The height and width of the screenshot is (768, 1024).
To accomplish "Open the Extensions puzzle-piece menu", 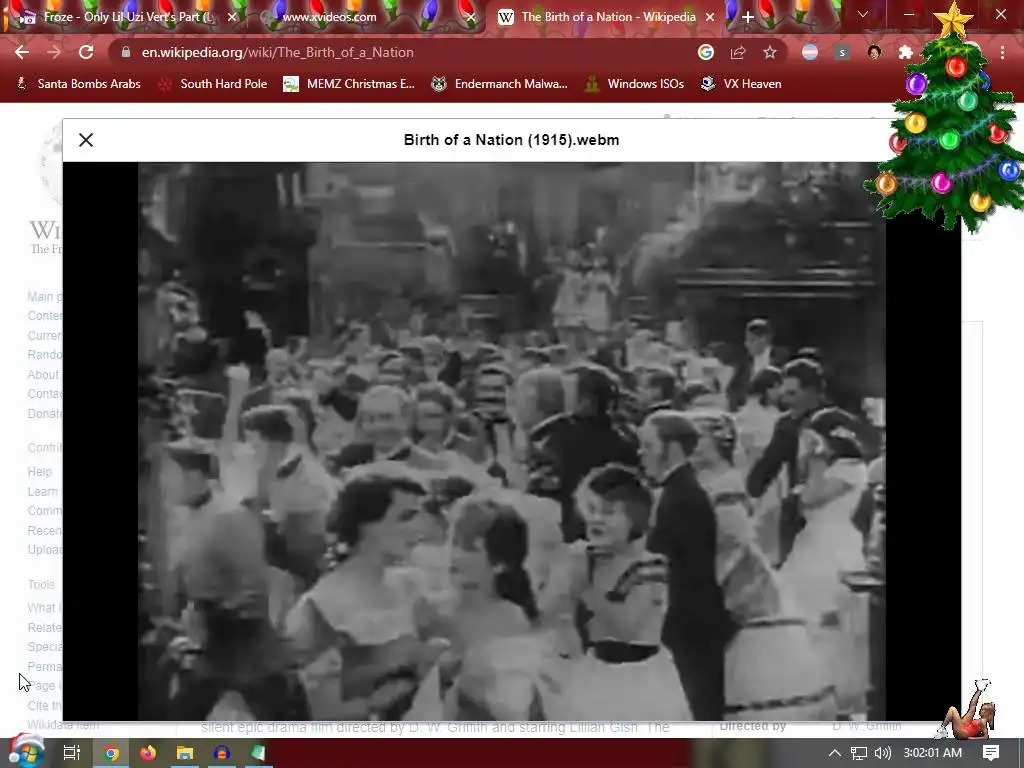I will (905, 52).
